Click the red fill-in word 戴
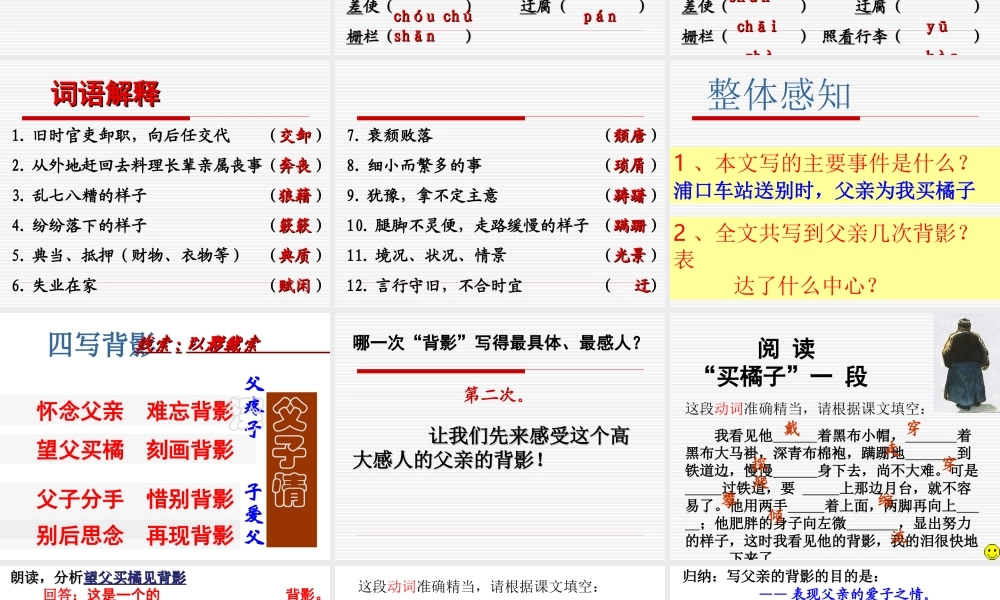 [x=791, y=428]
